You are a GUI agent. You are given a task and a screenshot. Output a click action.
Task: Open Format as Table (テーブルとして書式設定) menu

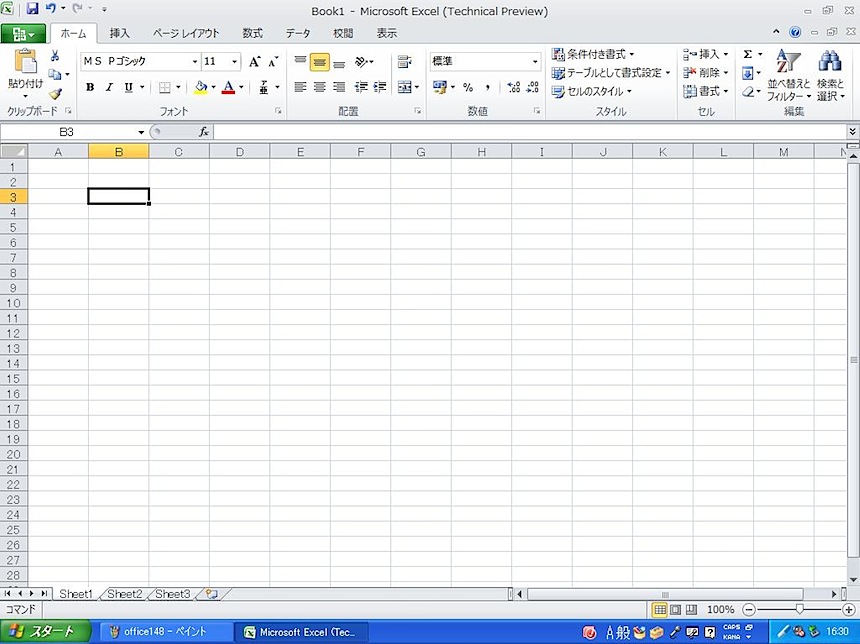pyautogui.click(x=611, y=73)
